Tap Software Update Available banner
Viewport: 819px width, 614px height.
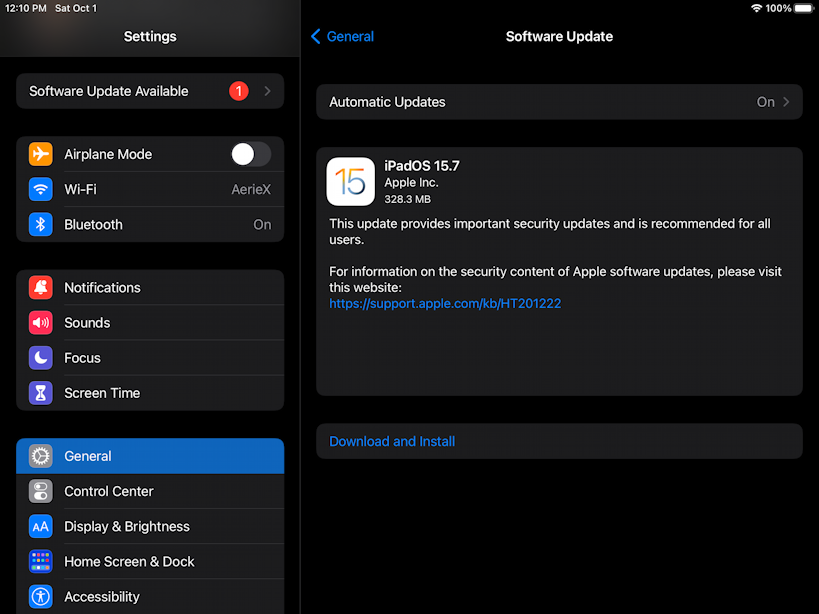150,91
